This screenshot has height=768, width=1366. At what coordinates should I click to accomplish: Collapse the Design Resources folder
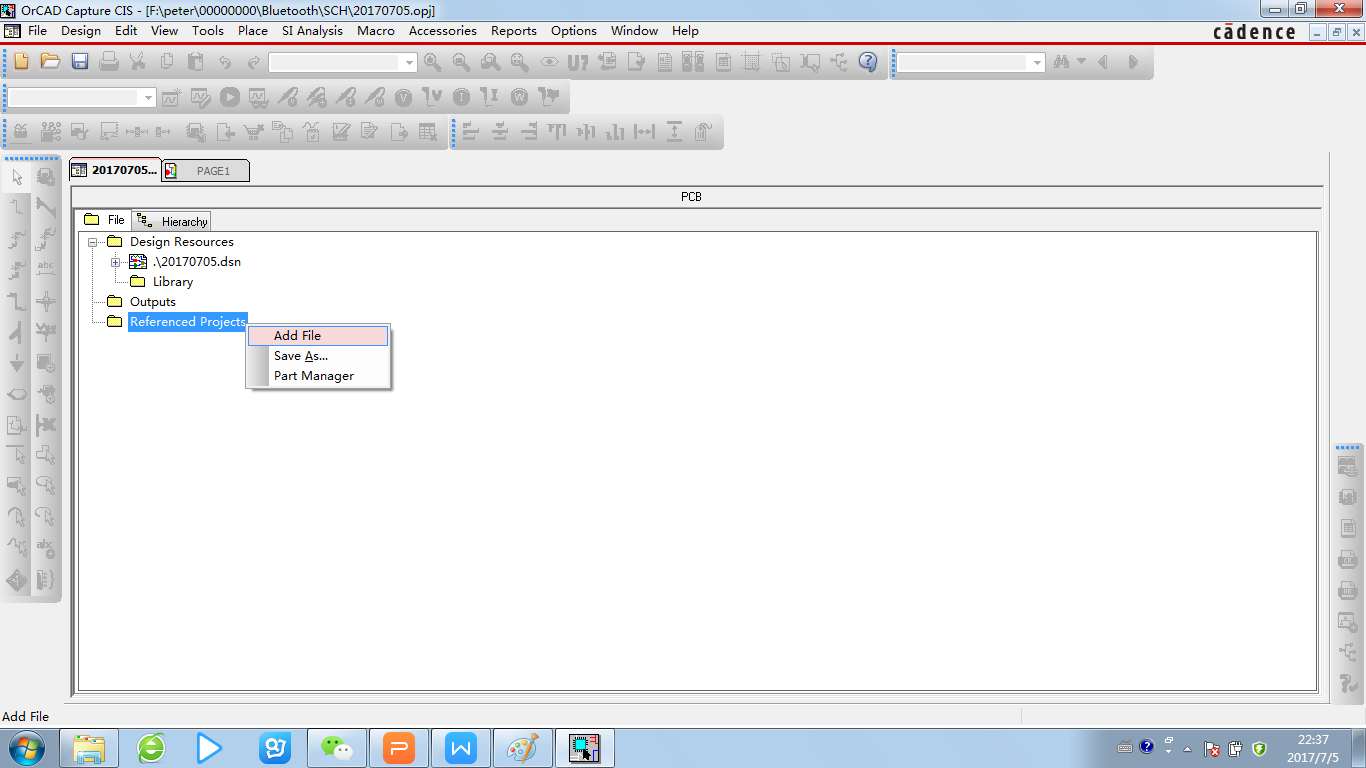(x=92, y=242)
